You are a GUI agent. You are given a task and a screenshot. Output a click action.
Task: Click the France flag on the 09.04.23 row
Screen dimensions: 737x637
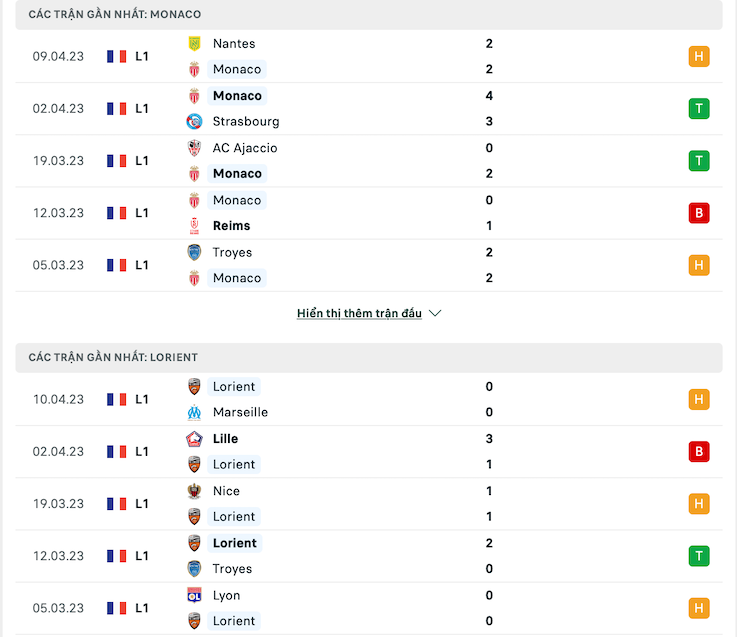click(x=117, y=56)
